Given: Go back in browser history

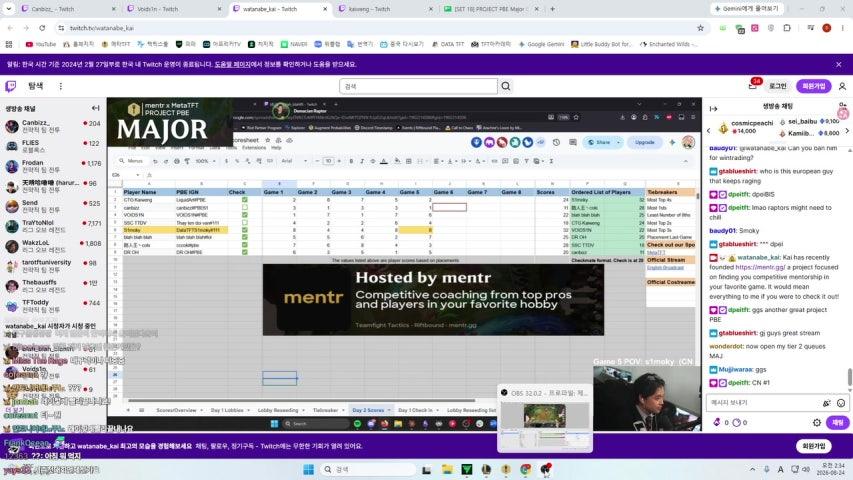Looking at the screenshot, I should pos(10,28).
